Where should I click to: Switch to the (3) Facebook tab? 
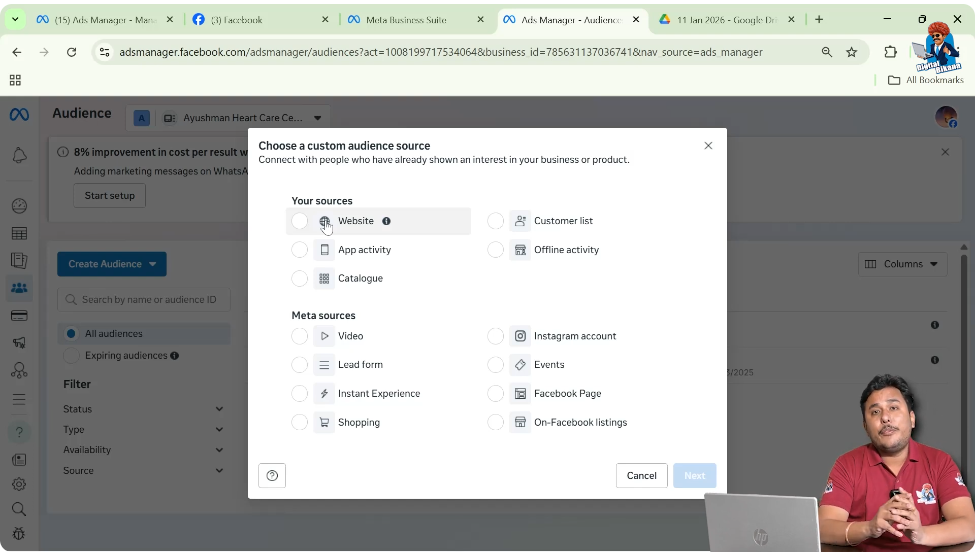click(x=261, y=20)
